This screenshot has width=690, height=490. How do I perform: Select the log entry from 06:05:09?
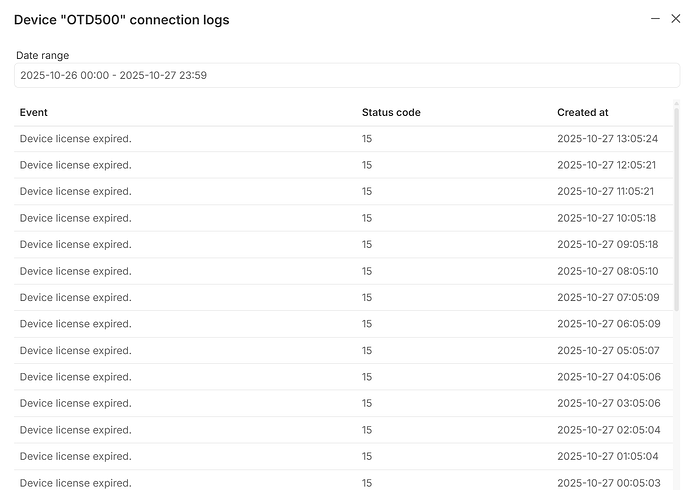(x=345, y=324)
